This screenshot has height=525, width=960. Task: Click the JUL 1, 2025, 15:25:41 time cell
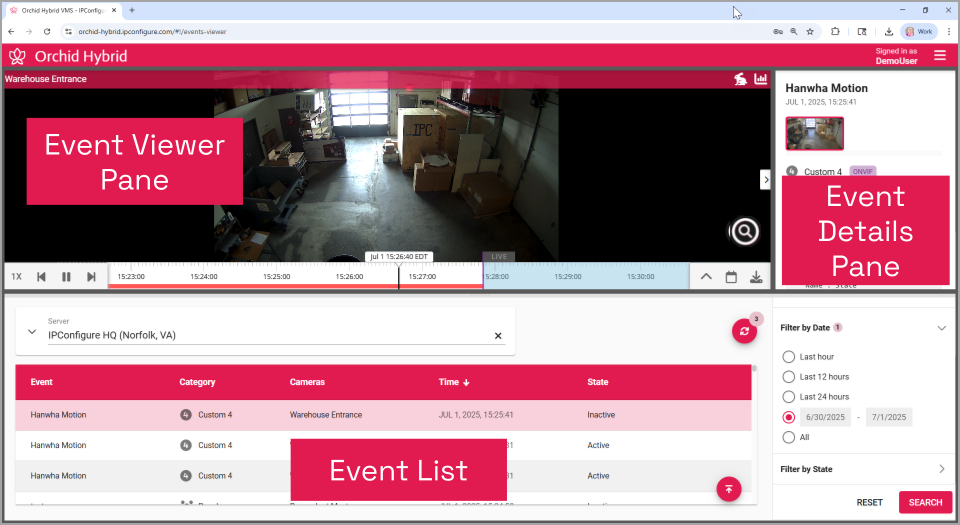click(x=476, y=415)
